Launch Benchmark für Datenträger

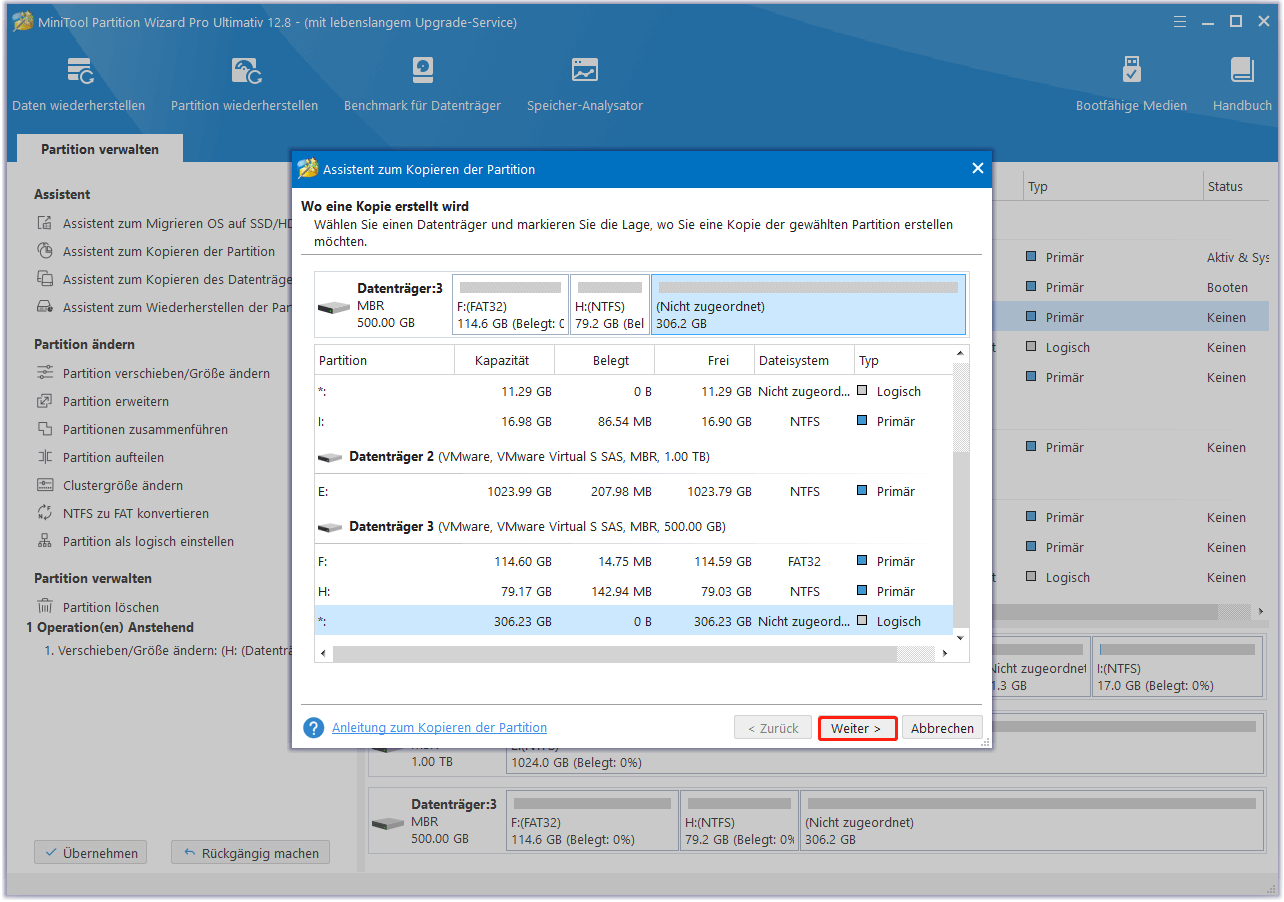[422, 85]
